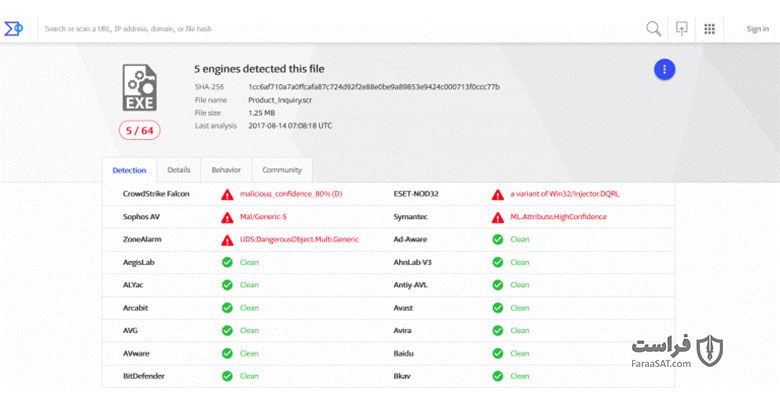Click the 5 / 64 detection score badge
780x405 pixels.
click(x=140, y=131)
